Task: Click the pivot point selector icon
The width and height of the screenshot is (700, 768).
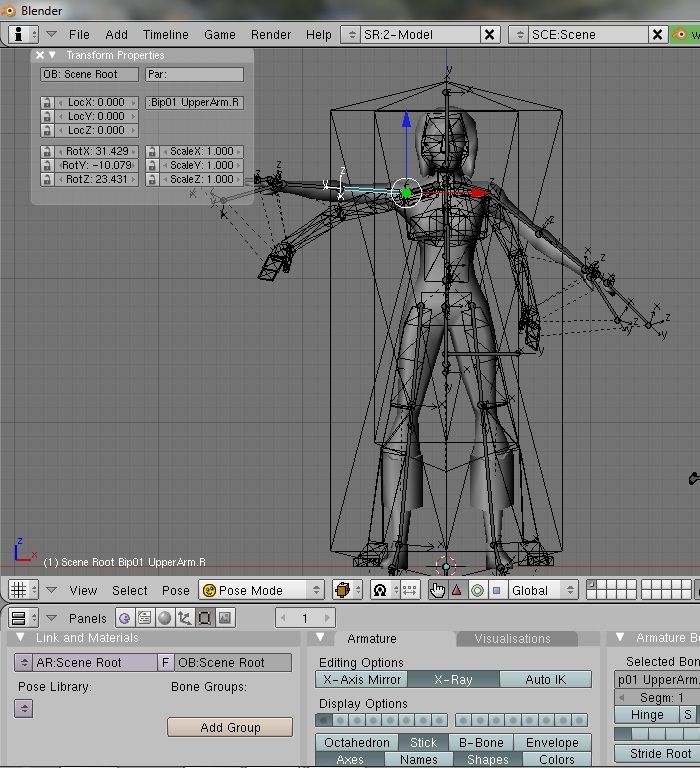Action: pyautogui.click(x=380, y=590)
